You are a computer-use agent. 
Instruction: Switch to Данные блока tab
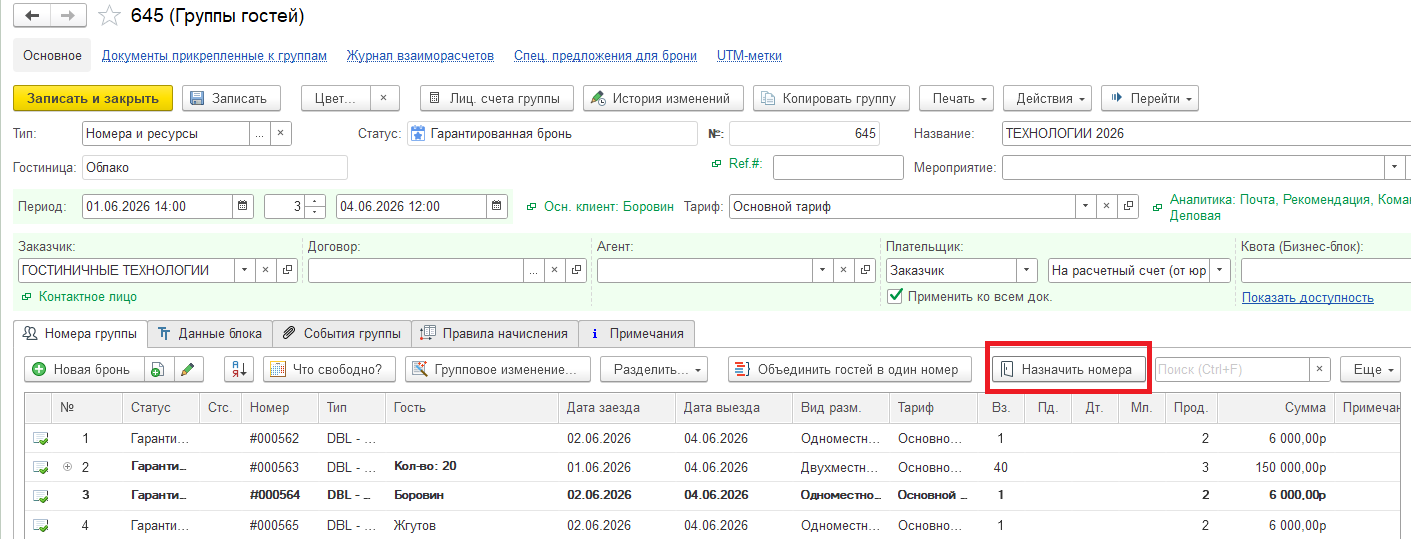point(210,334)
